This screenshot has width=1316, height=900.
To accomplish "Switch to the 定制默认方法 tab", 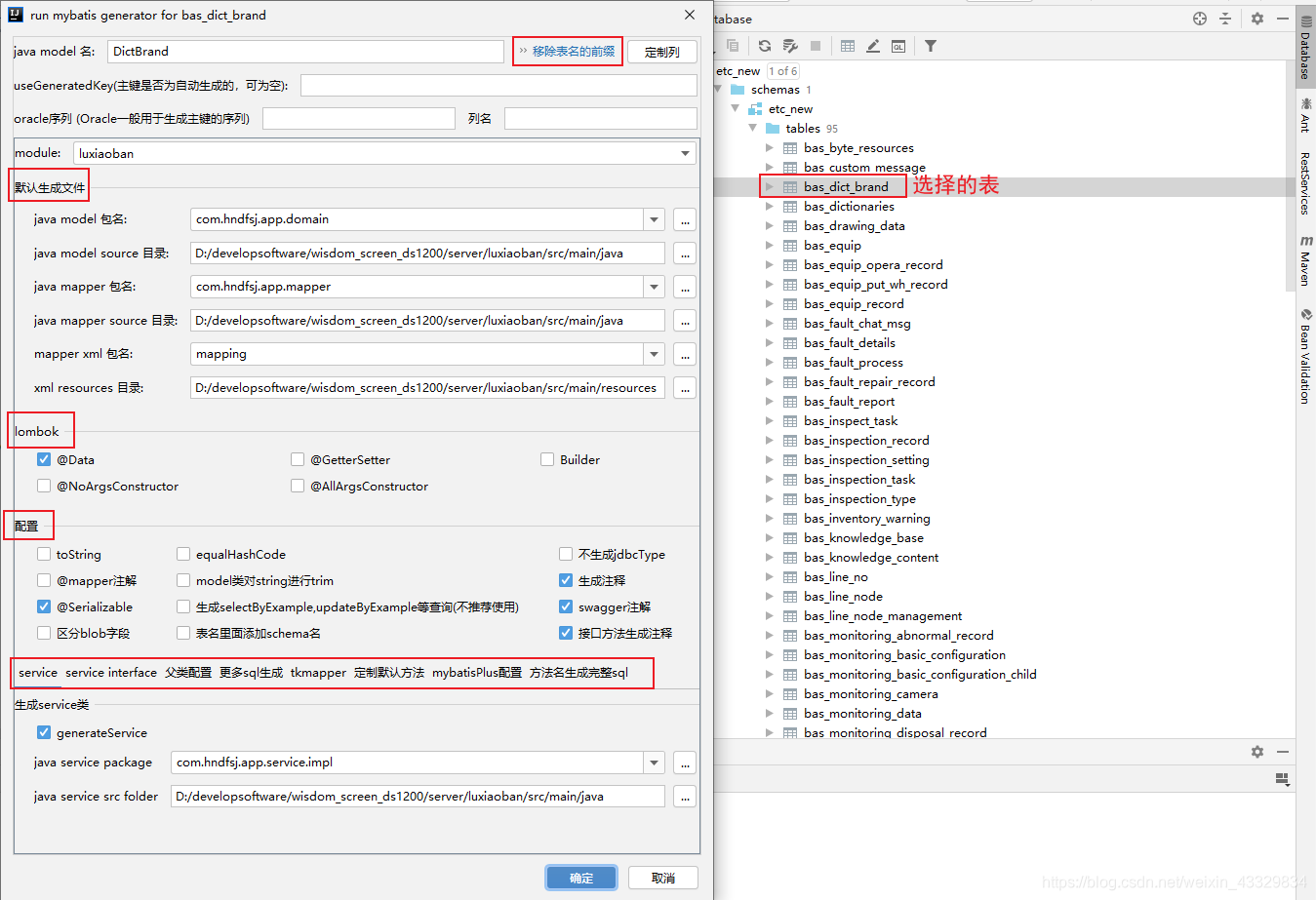I will coord(389,673).
